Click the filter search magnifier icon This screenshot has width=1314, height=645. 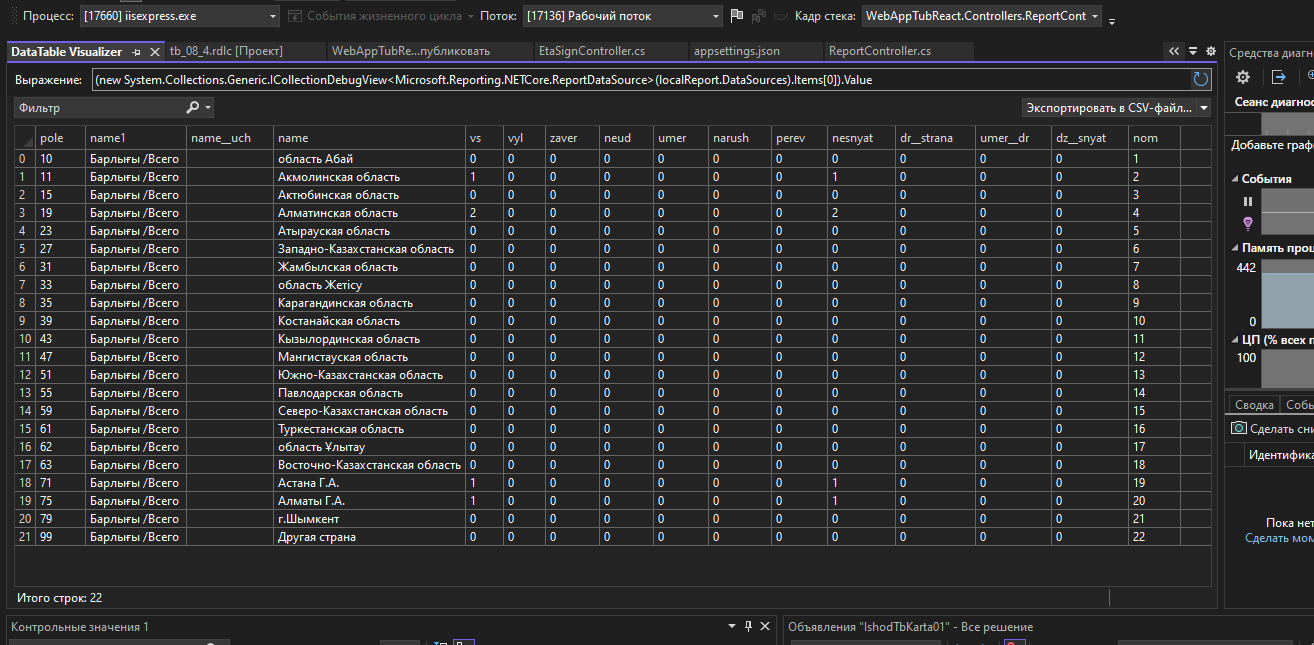192,107
